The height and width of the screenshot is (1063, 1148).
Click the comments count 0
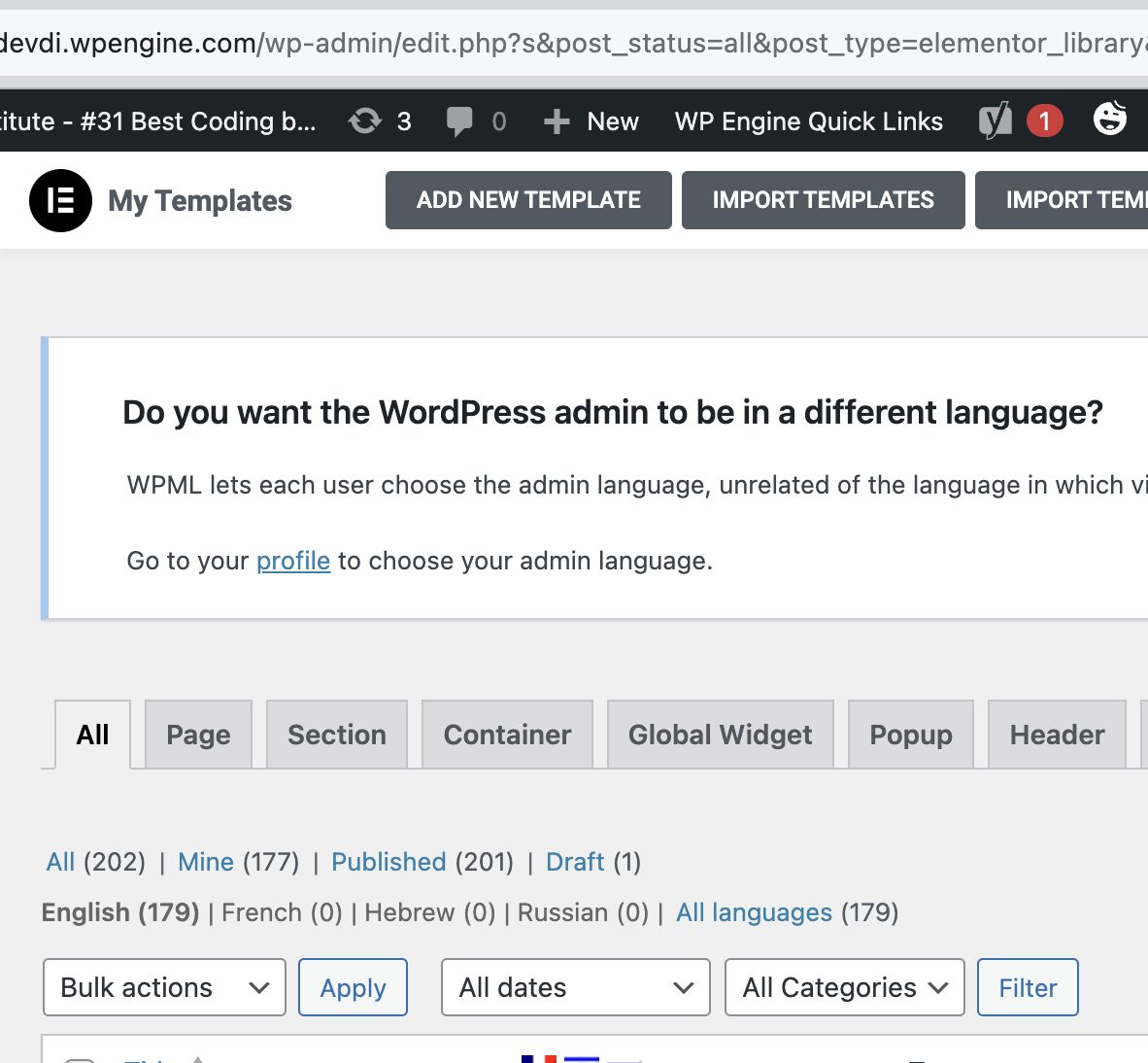[498, 120]
